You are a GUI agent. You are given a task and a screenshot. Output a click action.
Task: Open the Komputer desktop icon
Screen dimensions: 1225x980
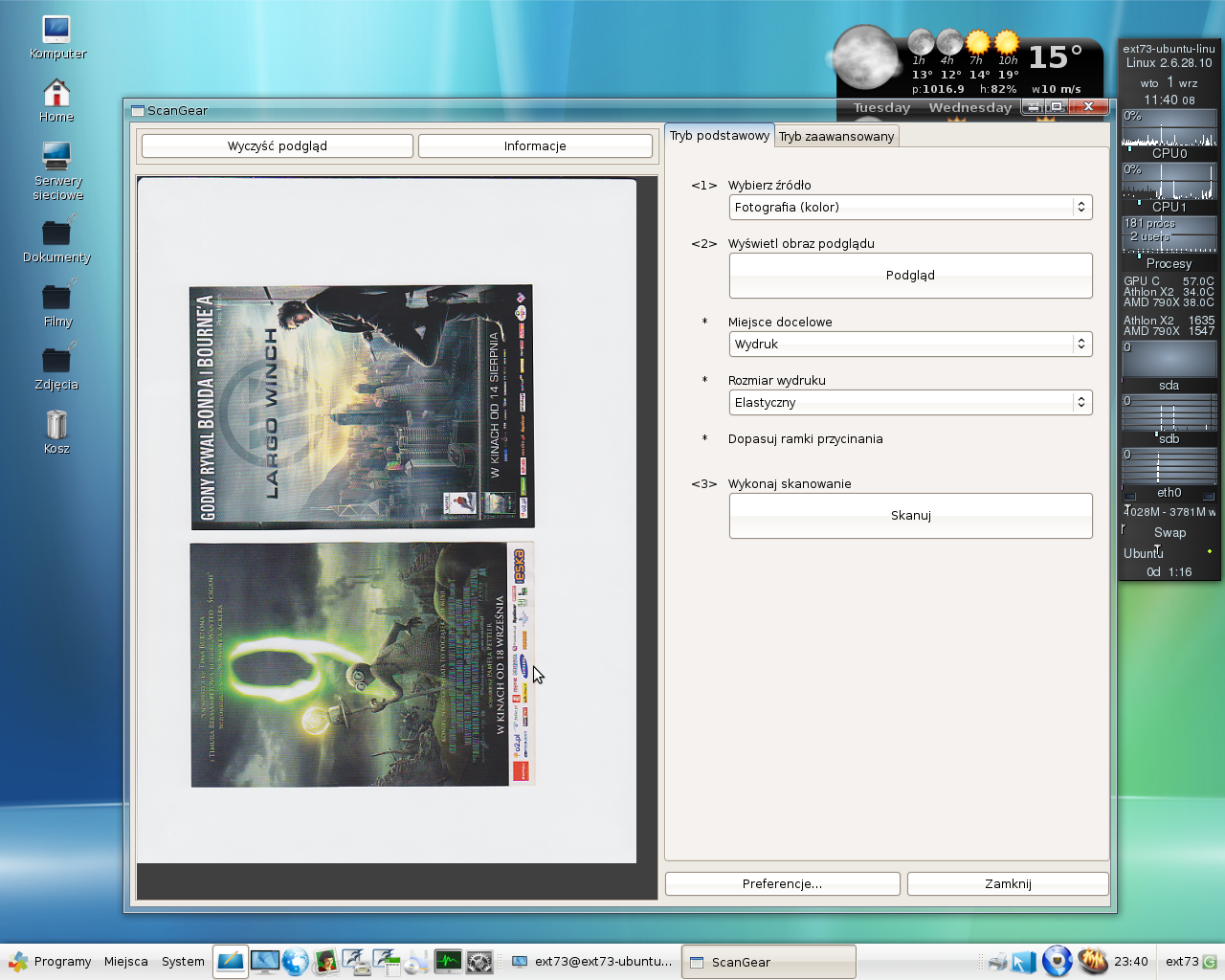[x=56, y=37]
